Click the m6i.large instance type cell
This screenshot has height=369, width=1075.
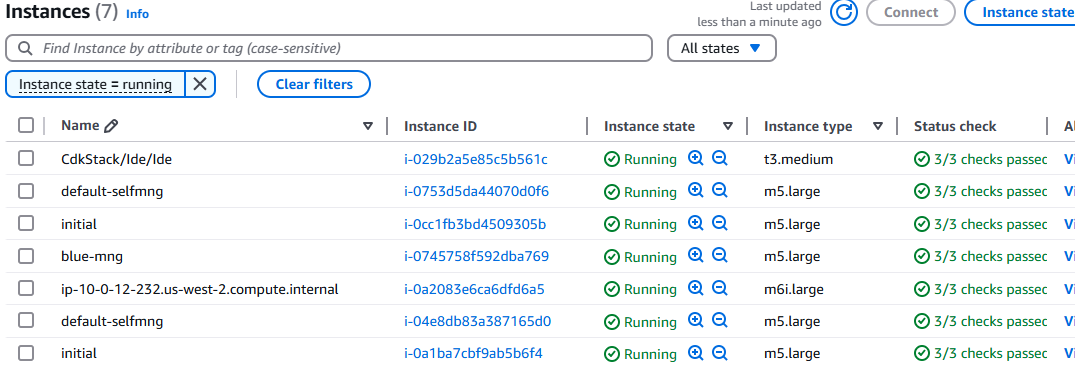pos(794,289)
